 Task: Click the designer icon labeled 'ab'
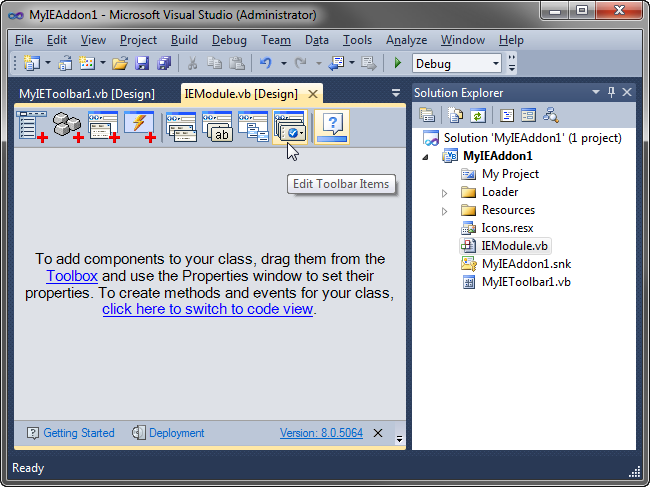coord(217,127)
